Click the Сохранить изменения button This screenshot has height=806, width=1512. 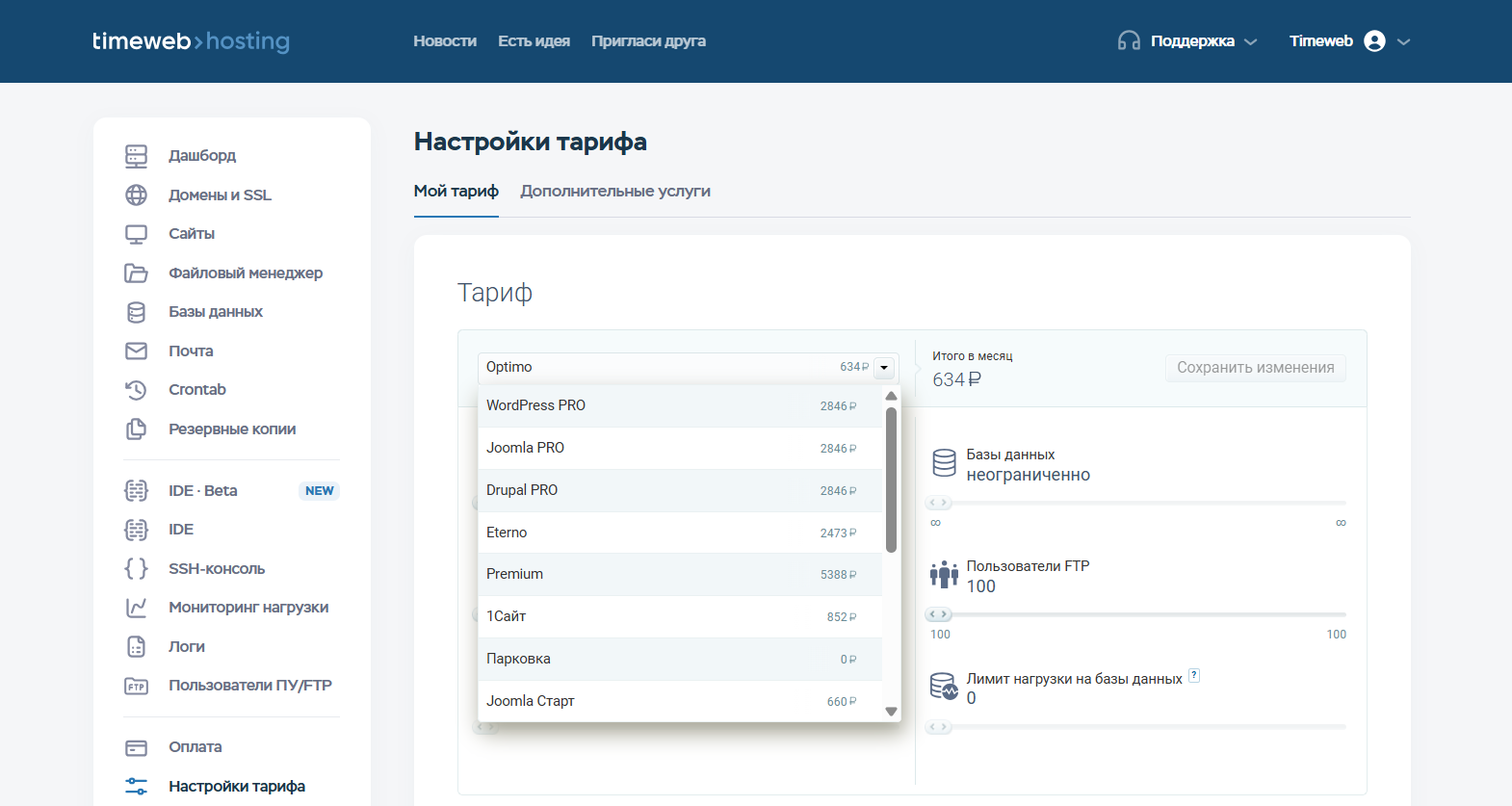[x=1256, y=368]
